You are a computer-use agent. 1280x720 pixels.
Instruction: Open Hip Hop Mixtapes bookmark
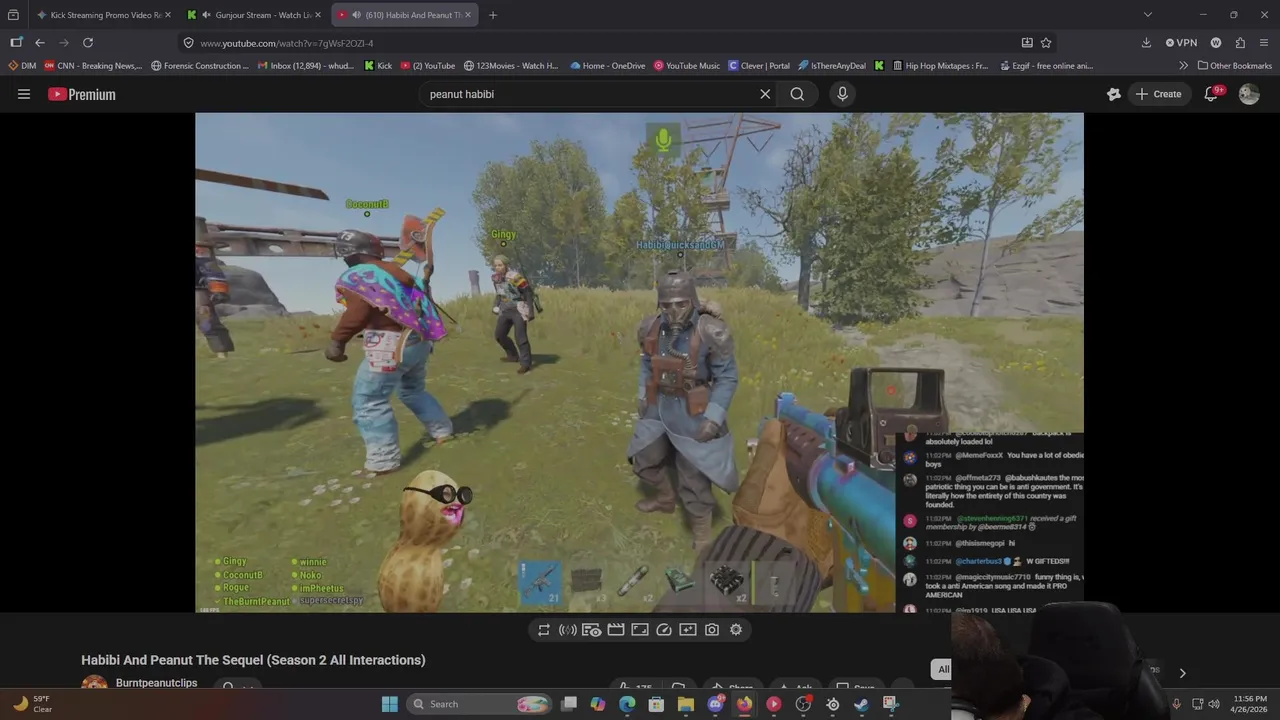coord(939,66)
